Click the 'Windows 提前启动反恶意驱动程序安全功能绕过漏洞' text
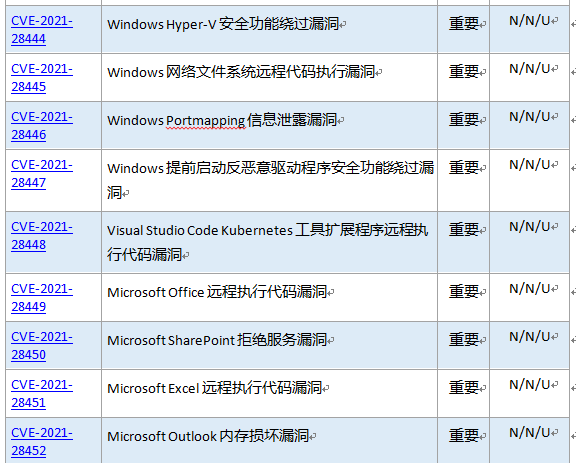This screenshot has height=463, width=576. pyautogui.click(x=270, y=180)
